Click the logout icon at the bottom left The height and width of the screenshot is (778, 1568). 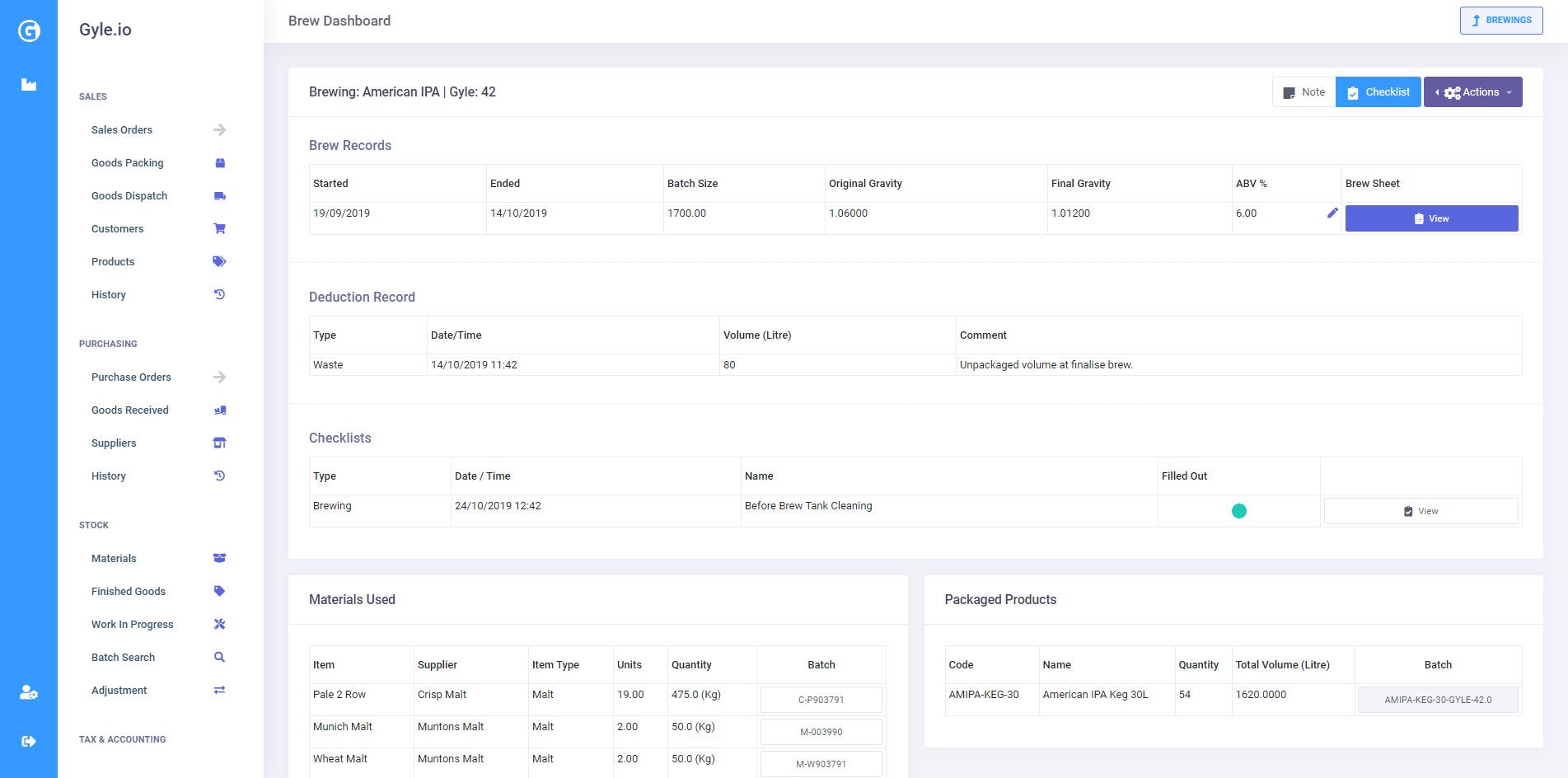pyautogui.click(x=29, y=741)
